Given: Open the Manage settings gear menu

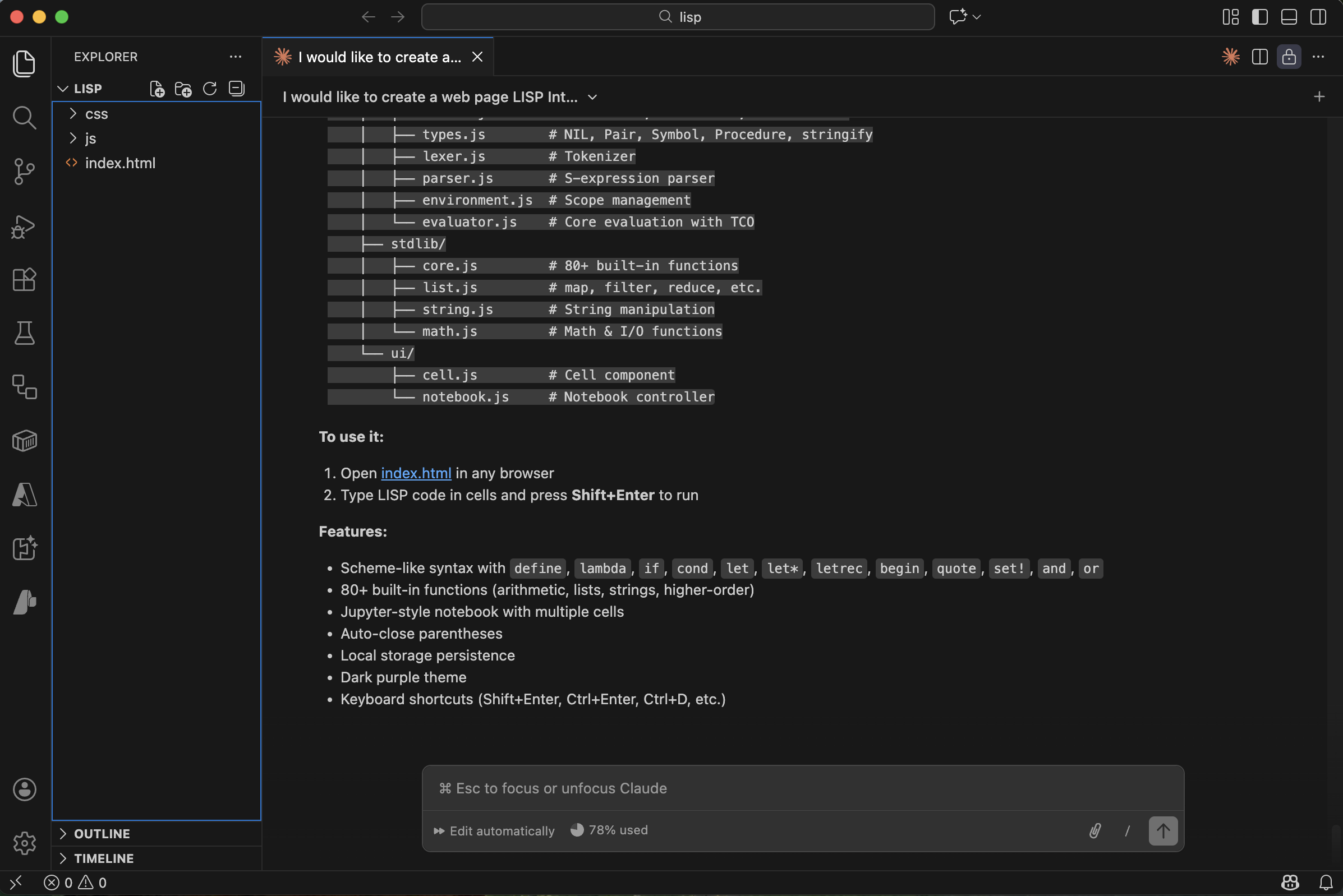Looking at the screenshot, I should coord(25,843).
